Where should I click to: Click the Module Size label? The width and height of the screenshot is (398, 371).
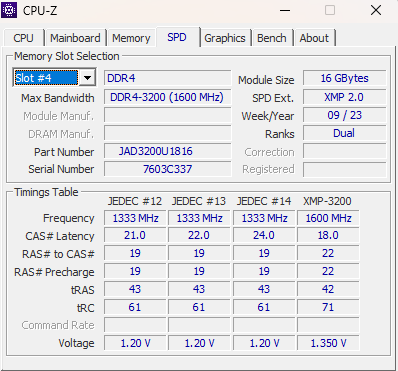(266, 80)
